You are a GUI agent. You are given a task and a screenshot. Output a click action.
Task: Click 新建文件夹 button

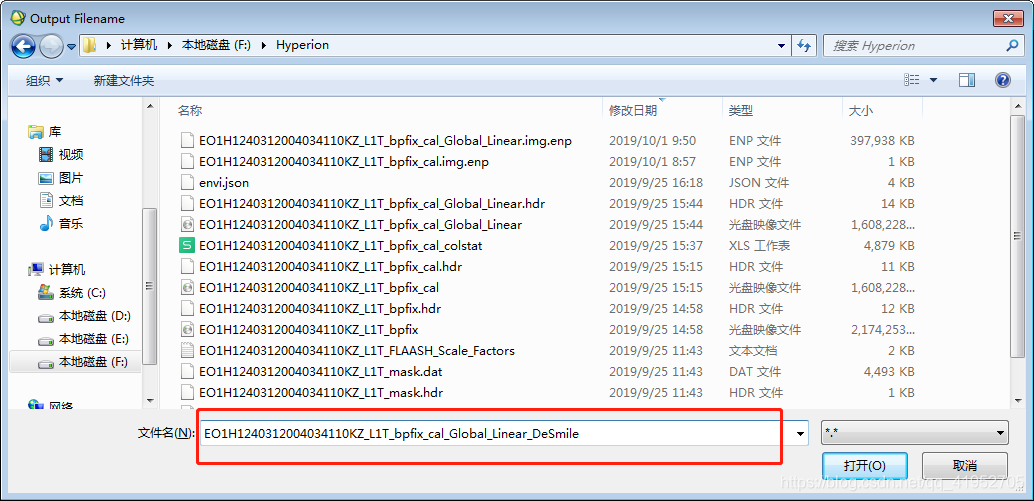[x=124, y=80]
